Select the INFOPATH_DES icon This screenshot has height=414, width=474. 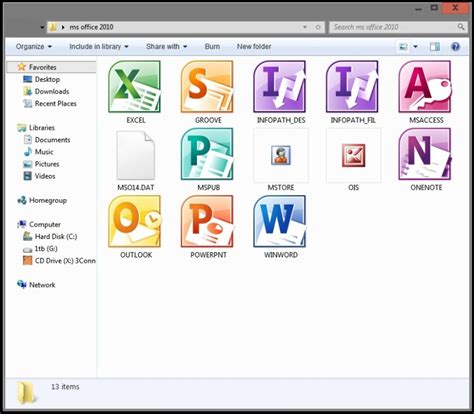(x=280, y=87)
